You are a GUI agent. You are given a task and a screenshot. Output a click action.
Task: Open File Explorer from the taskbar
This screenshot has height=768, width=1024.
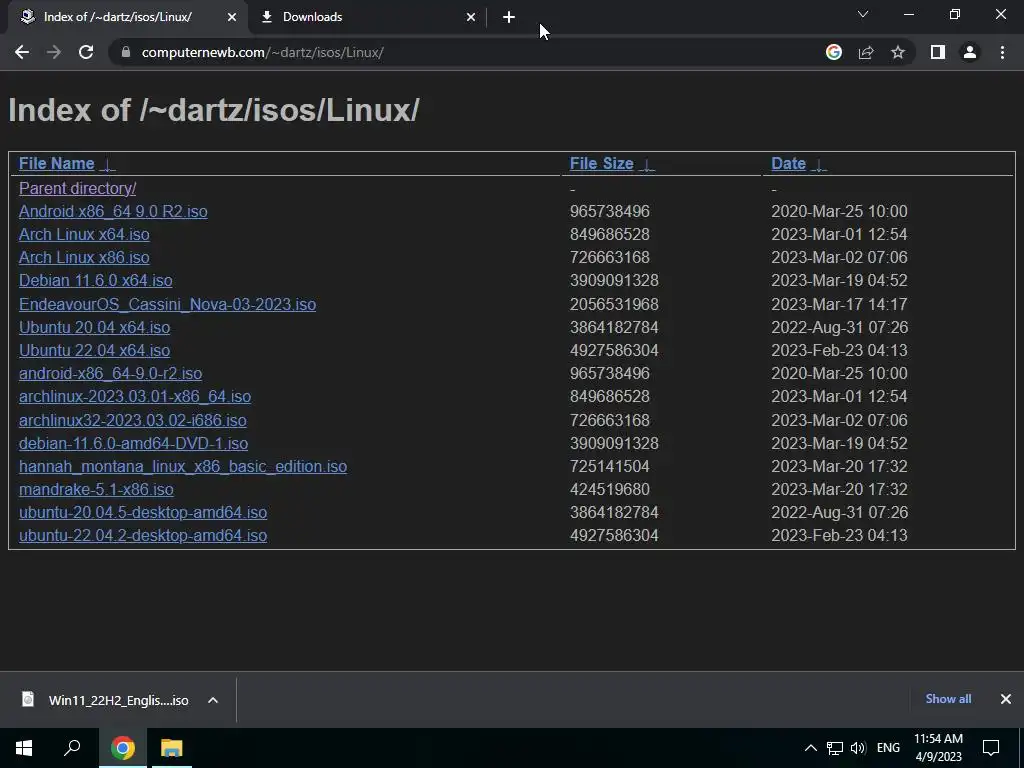pos(172,748)
